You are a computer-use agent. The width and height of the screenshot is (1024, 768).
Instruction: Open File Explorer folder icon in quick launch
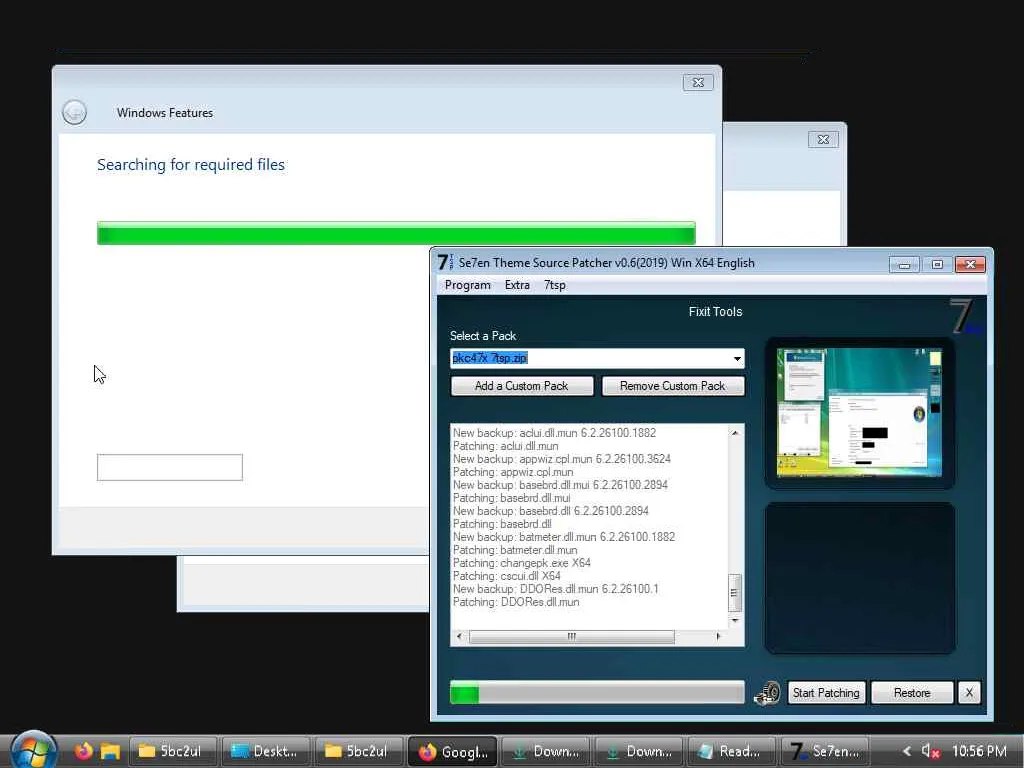110,752
